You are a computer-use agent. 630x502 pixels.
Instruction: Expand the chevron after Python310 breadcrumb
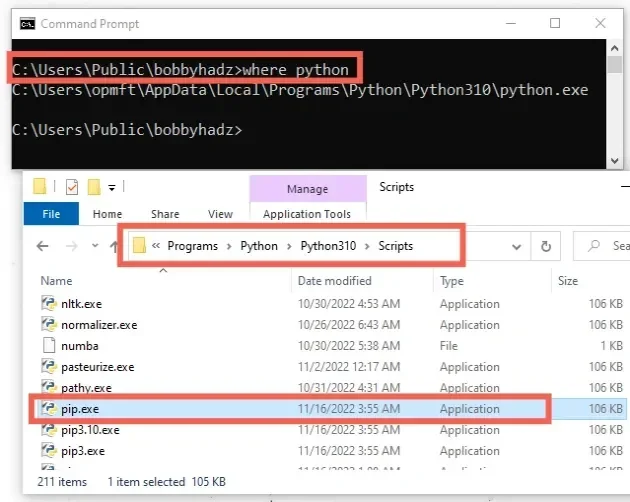pos(367,246)
